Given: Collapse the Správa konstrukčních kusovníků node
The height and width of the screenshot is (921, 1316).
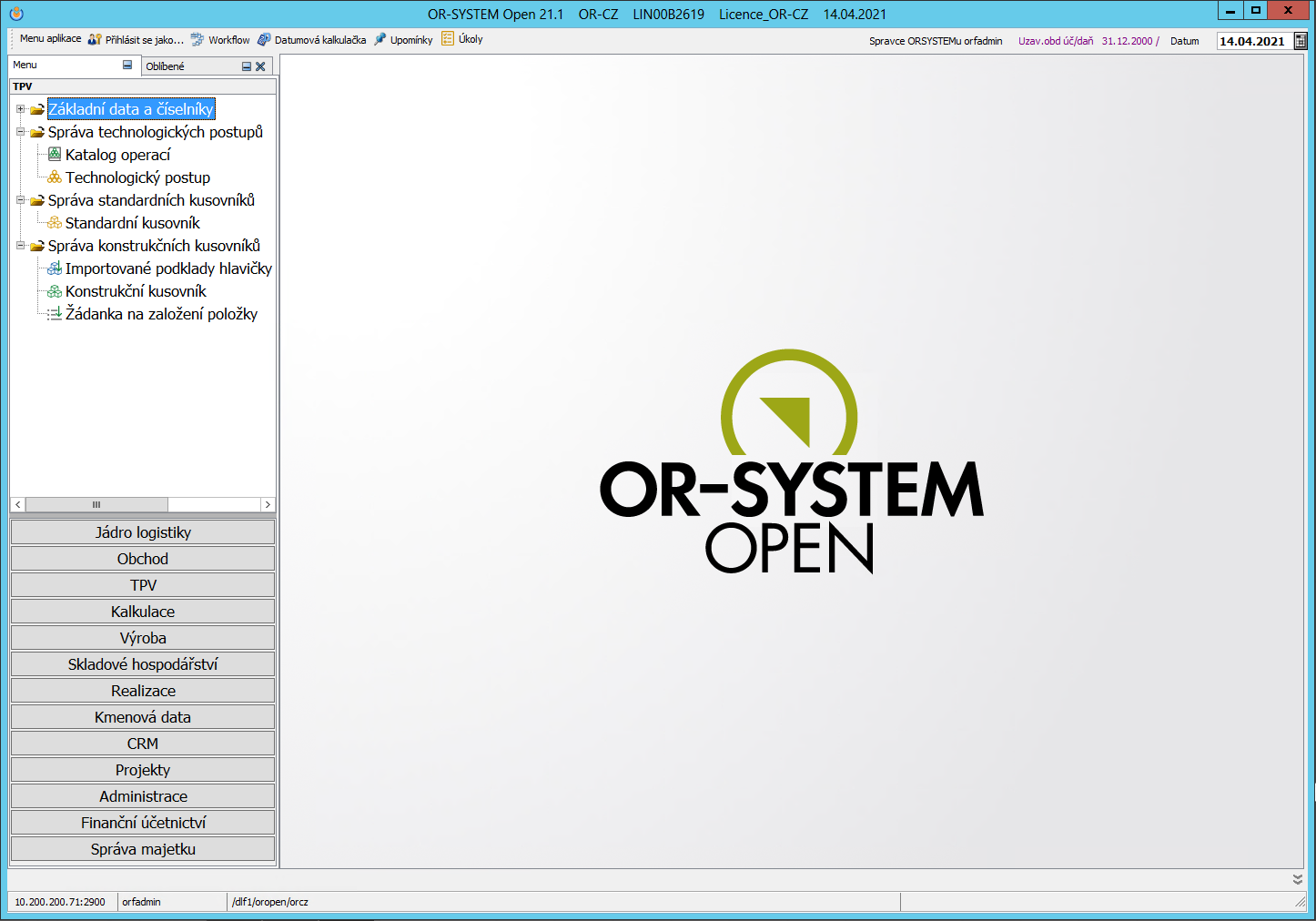Looking at the screenshot, I should click(20, 246).
